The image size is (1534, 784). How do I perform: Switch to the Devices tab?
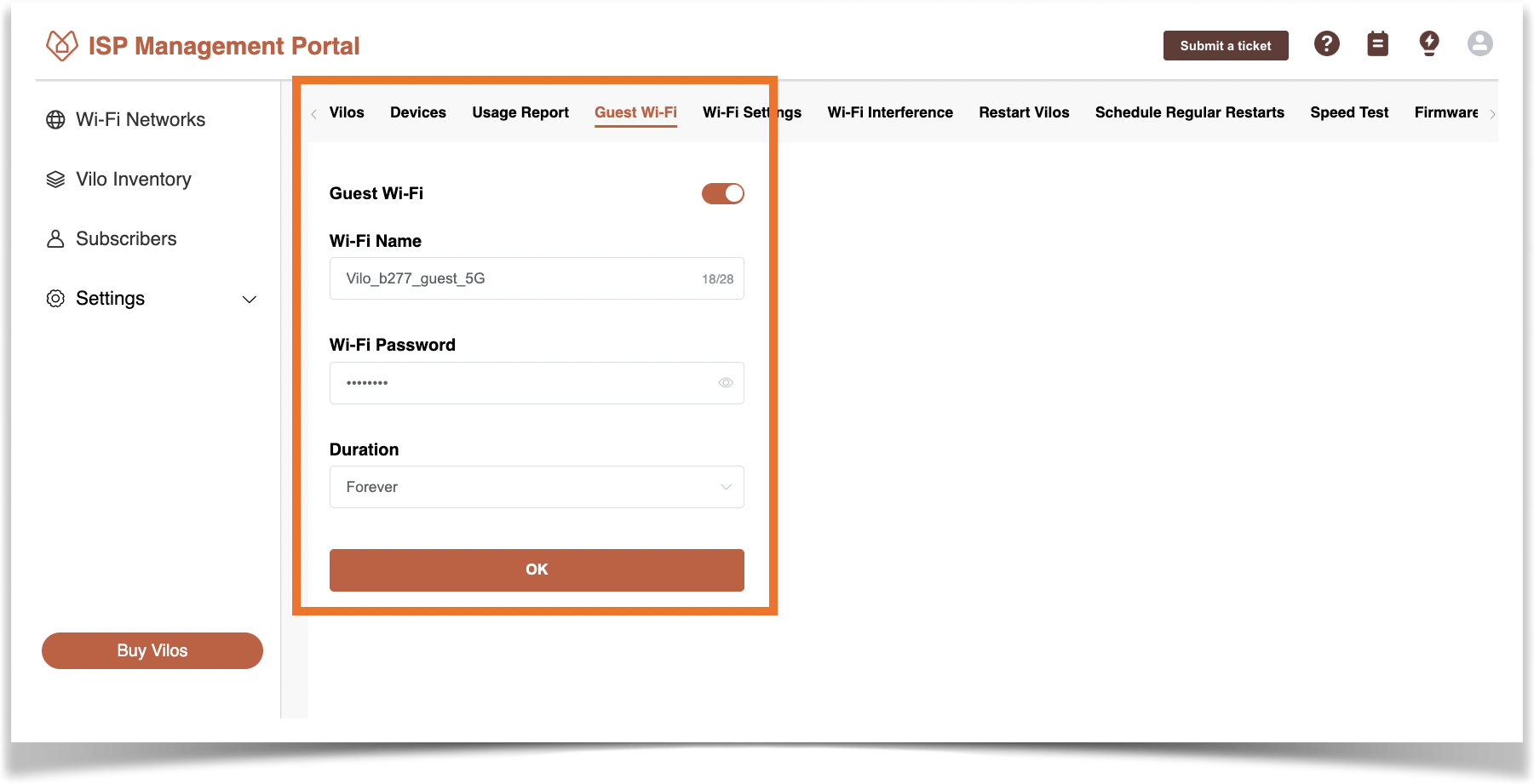coord(418,112)
